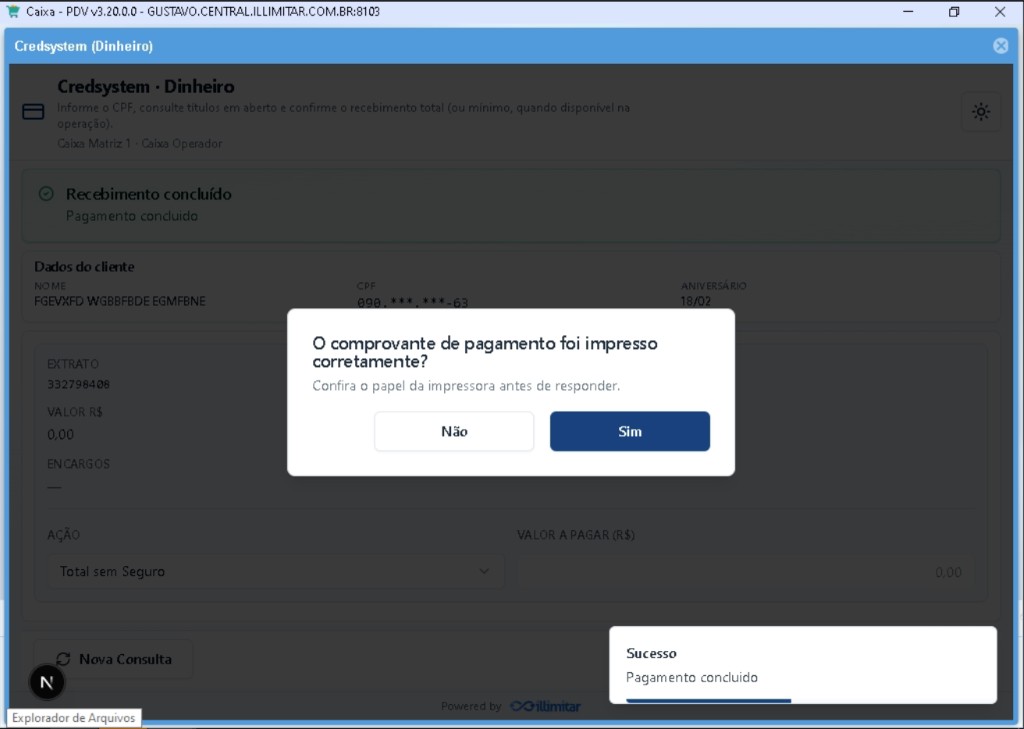The width and height of the screenshot is (1024, 729).
Task: Click the Sucesso Pagamento concluído toast
Action: [x=803, y=665]
